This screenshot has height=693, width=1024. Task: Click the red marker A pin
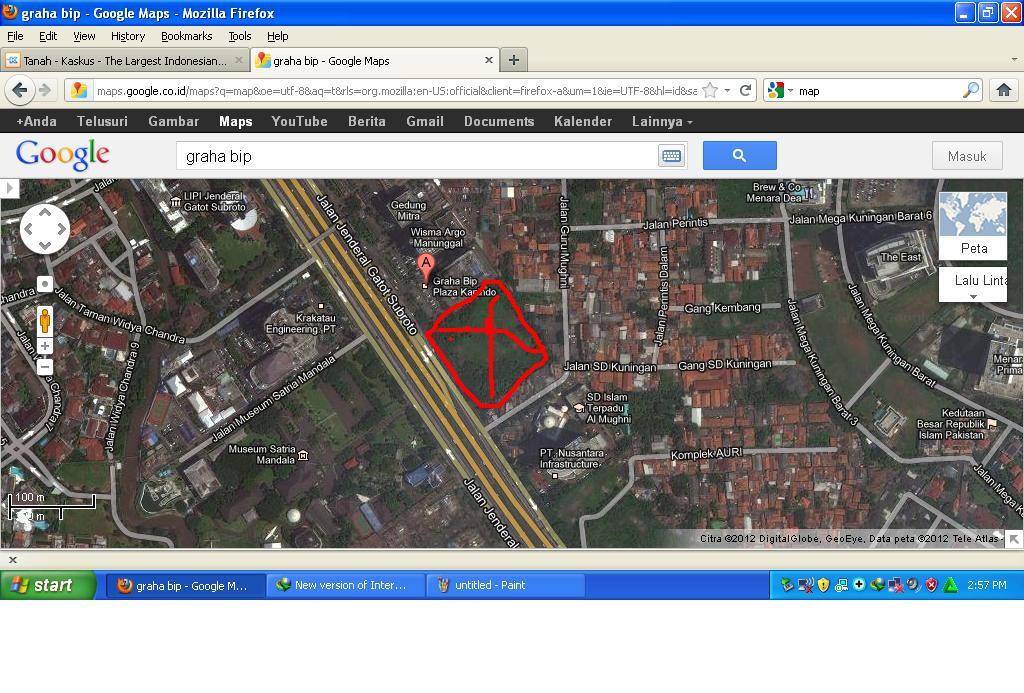425,267
